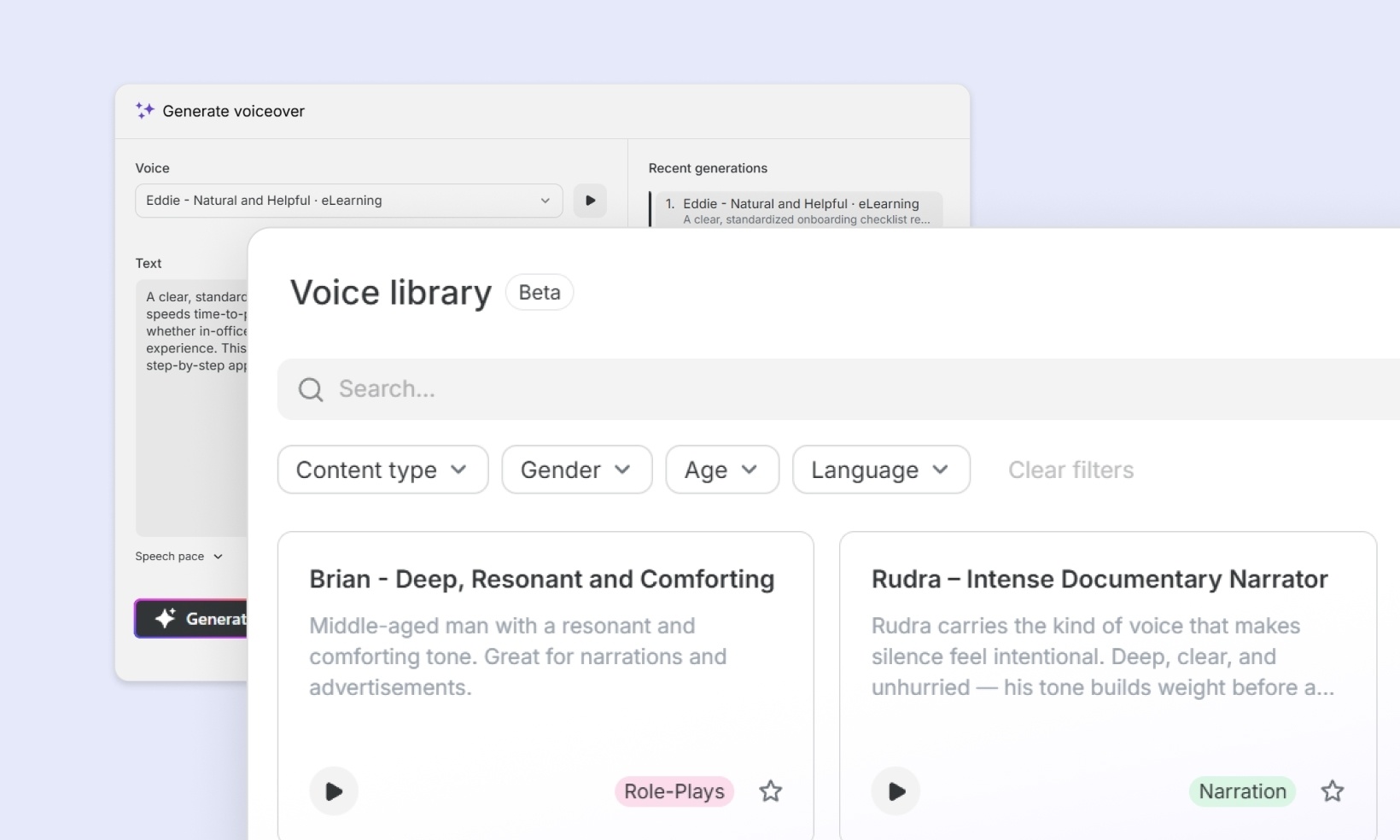Click into the voiceover Text area
This screenshot has height=840, width=1400.
click(x=191, y=408)
